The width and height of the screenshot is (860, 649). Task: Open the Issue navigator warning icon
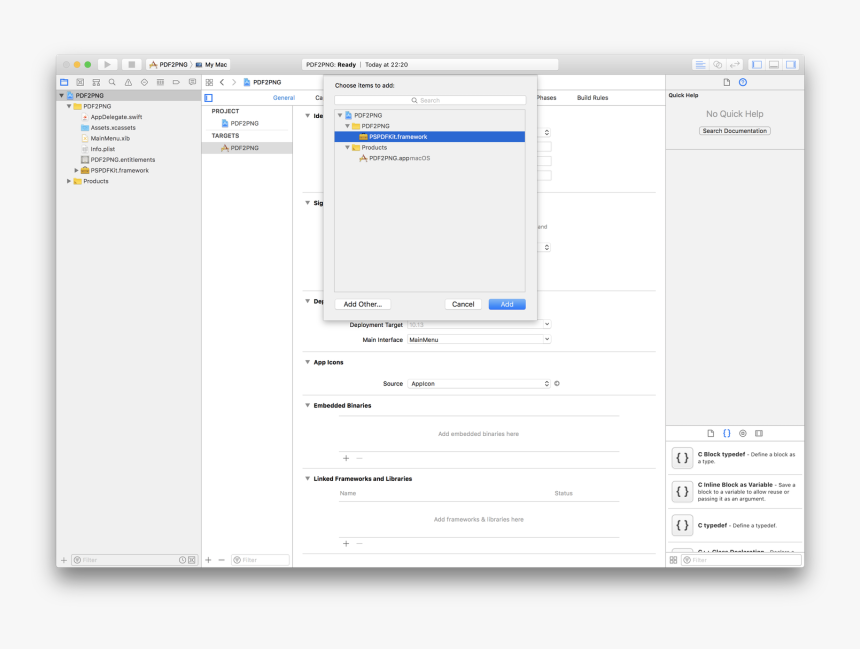click(128, 82)
